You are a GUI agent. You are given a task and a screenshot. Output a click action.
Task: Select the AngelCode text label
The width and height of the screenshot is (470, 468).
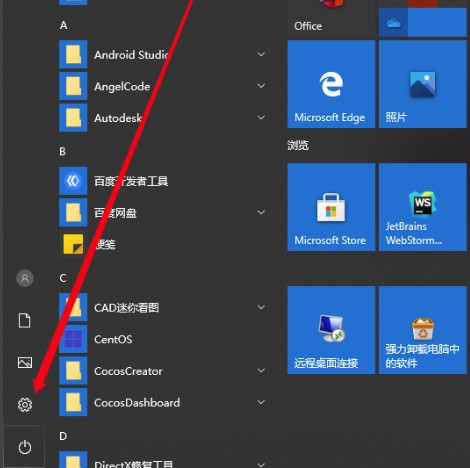coord(122,86)
